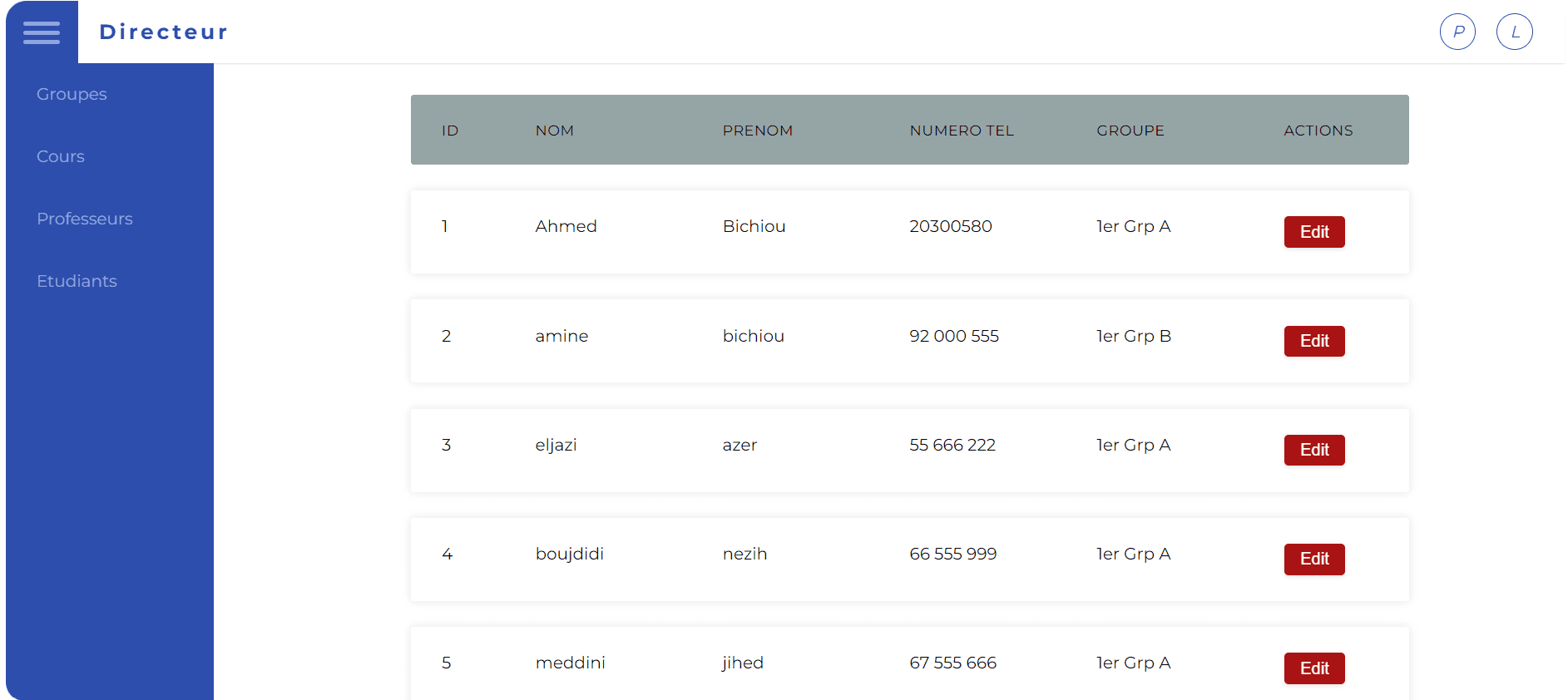Select the first name azer

(740, 445)
